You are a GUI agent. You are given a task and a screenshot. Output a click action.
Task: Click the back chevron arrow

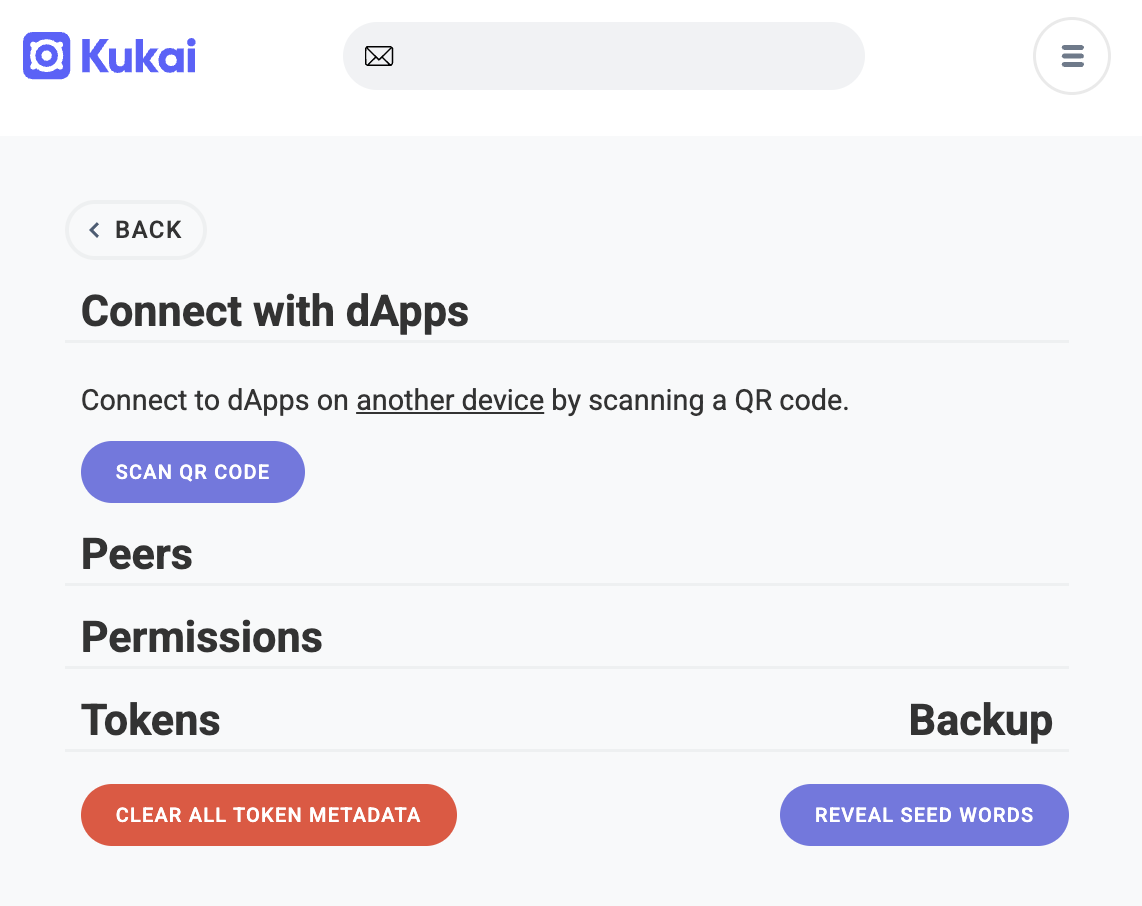coord(93,230)
